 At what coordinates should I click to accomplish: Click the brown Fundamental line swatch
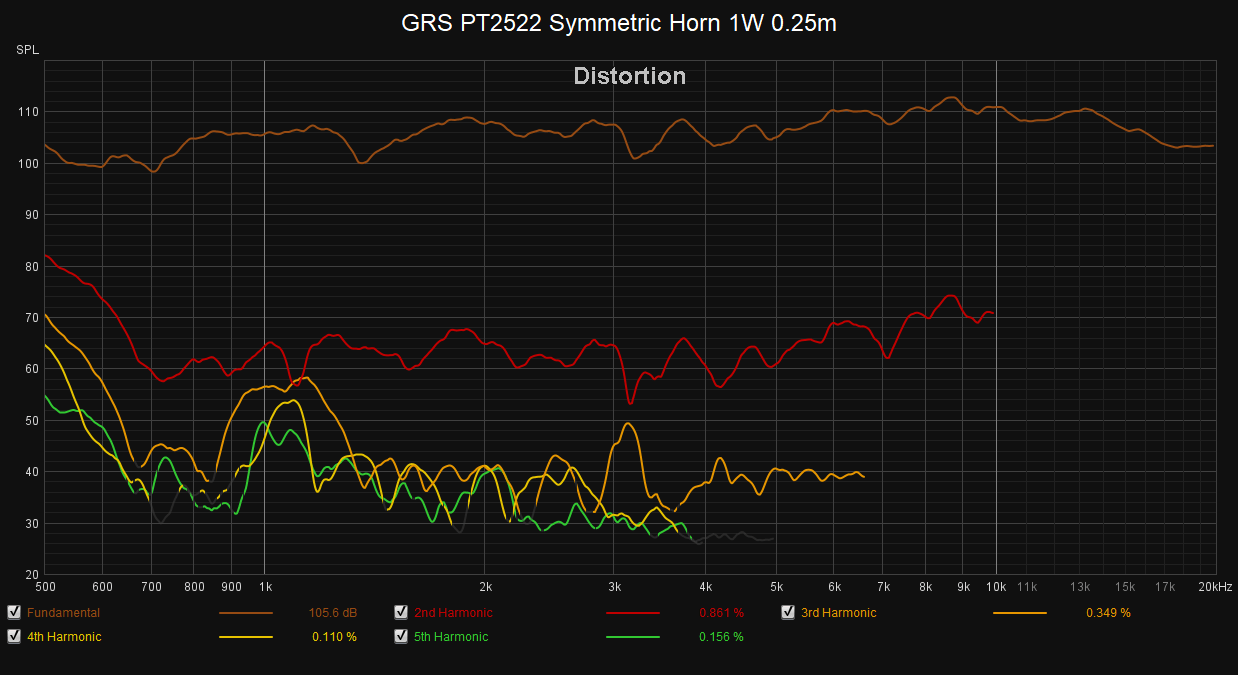pyautogui.click(x=246, y=613)
